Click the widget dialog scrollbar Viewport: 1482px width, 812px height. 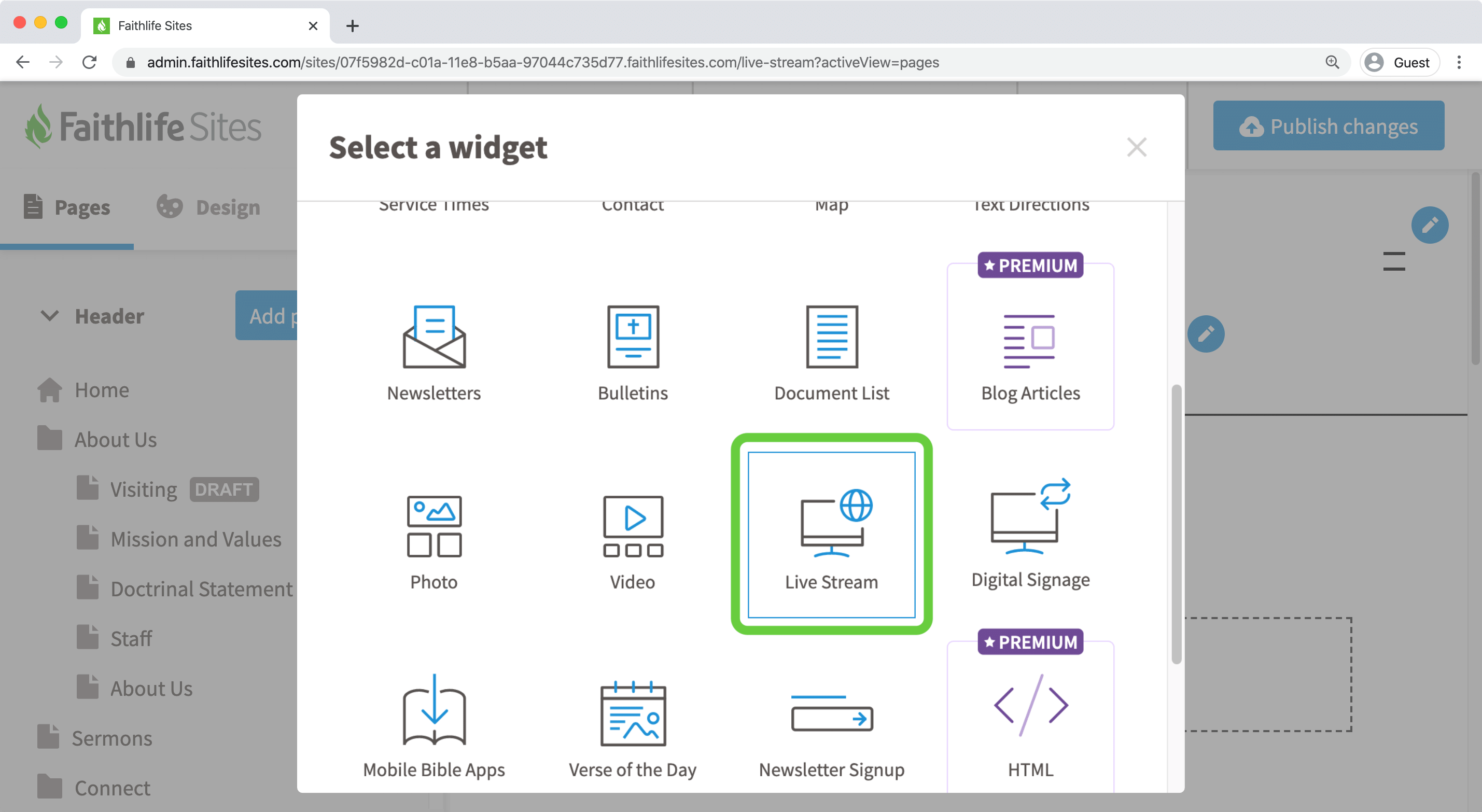(1177, 524)
